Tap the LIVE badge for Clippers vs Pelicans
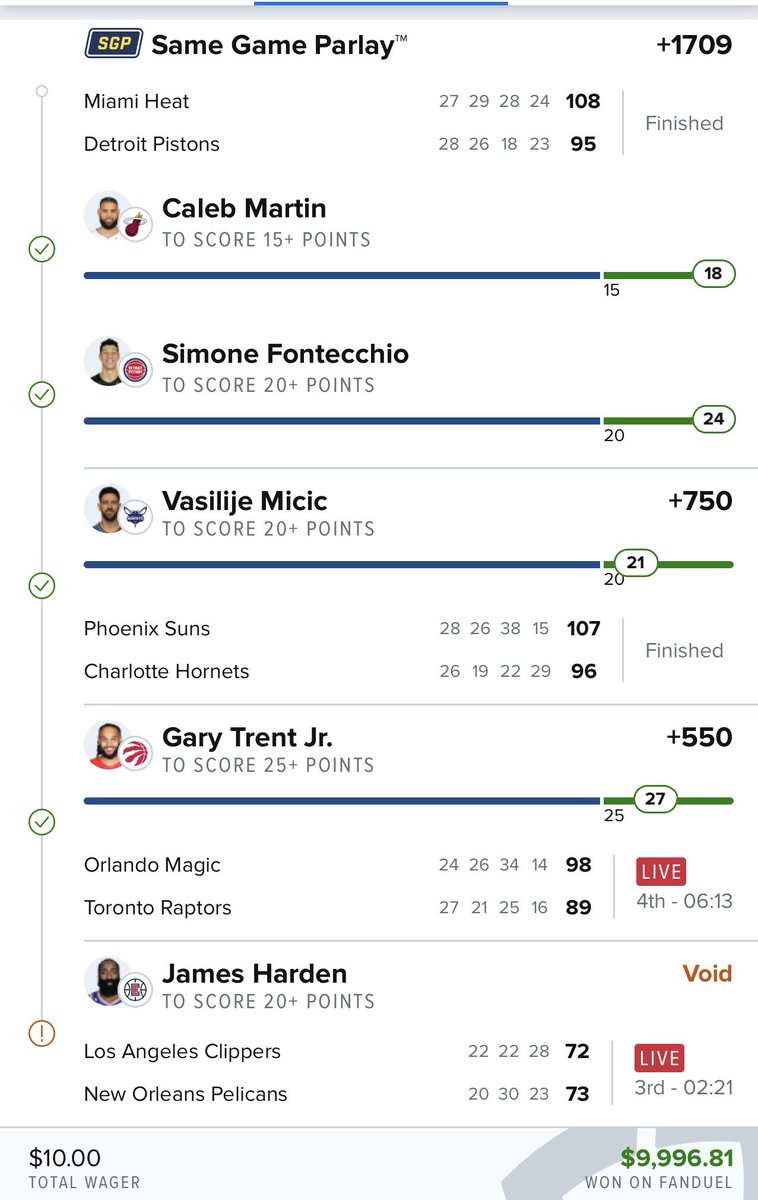 click(659, 1057)
